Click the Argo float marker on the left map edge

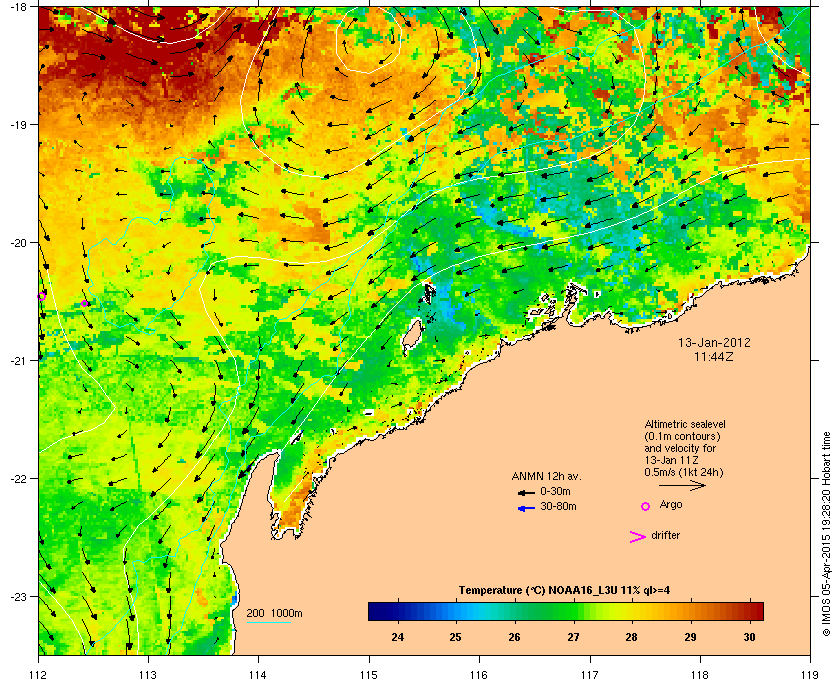click(41, 296)
